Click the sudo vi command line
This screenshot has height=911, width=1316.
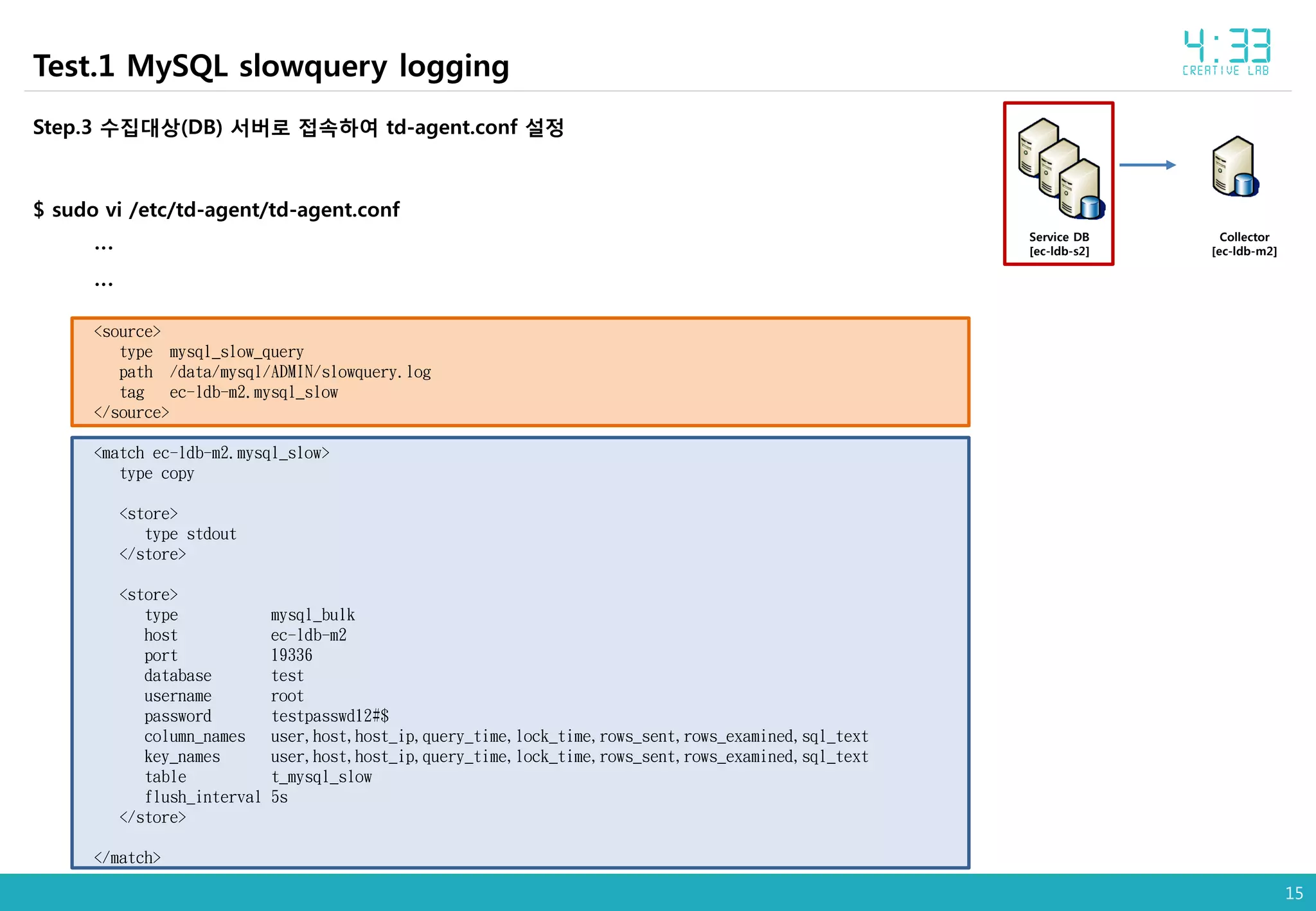pos(216,209)
